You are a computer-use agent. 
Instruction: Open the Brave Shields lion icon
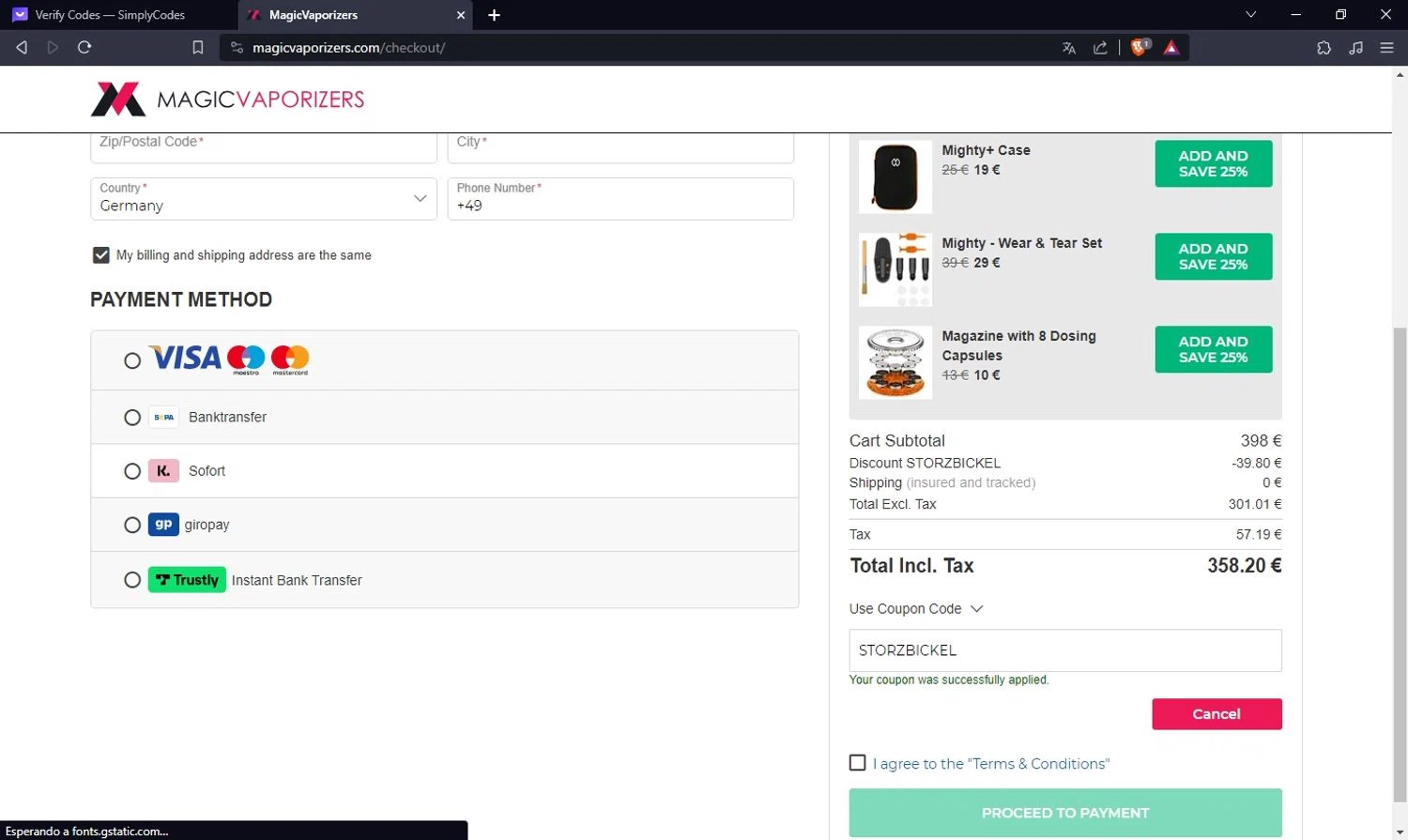(x=1140, y=48)
